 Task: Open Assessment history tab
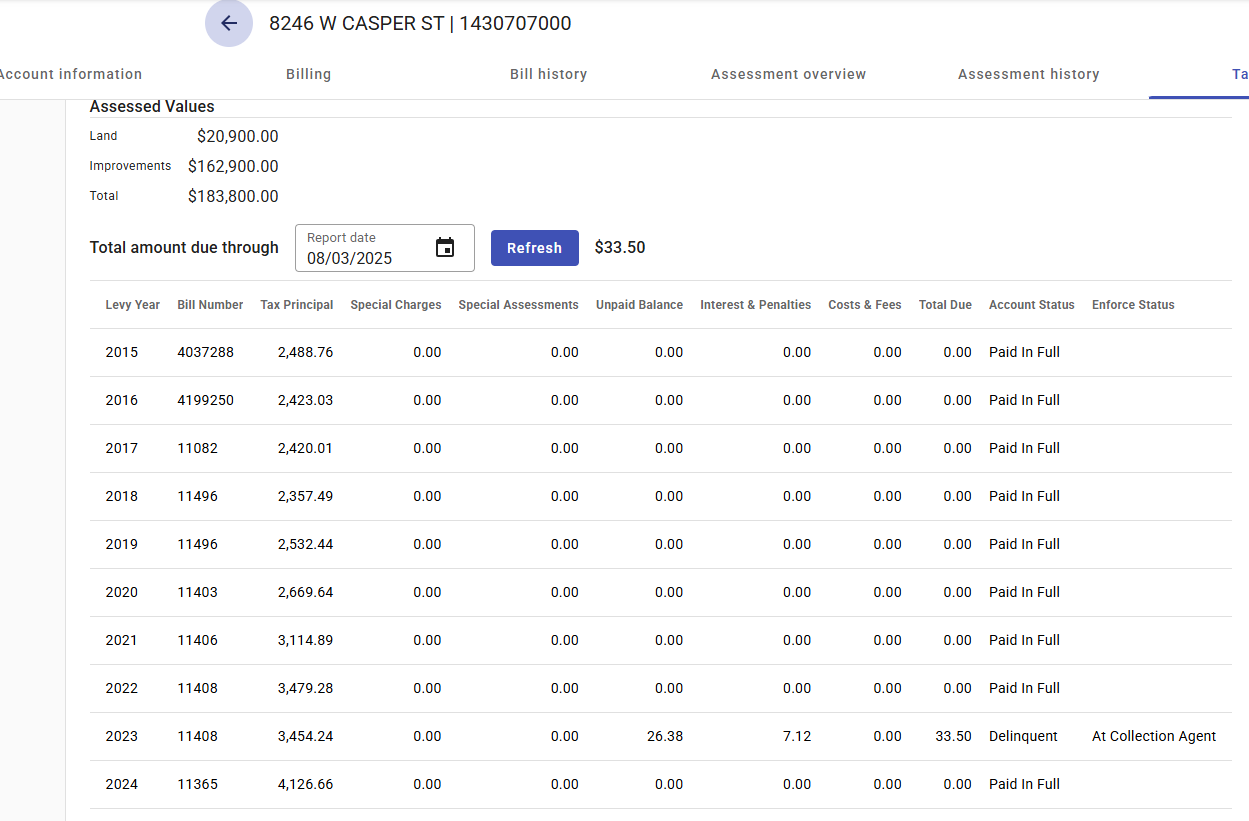[1028, 74]
